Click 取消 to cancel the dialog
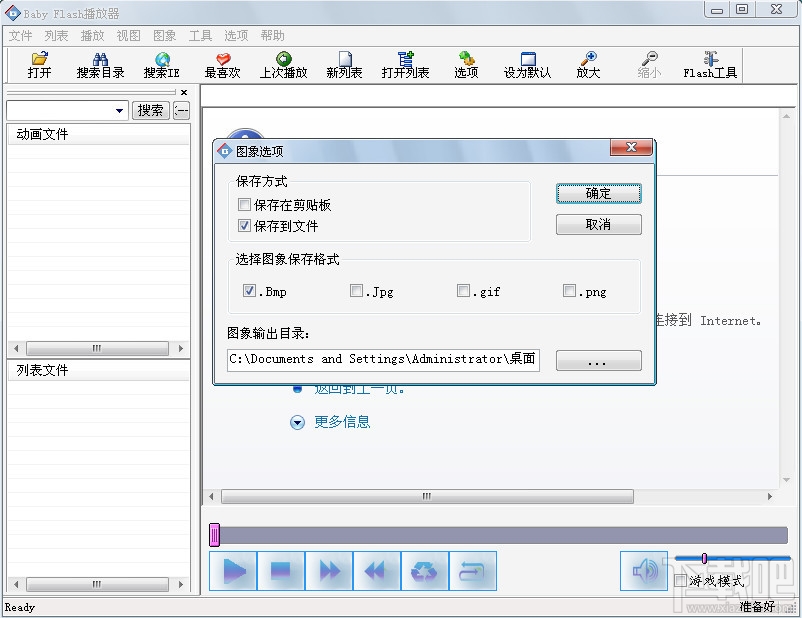 [x=598, y=225]
